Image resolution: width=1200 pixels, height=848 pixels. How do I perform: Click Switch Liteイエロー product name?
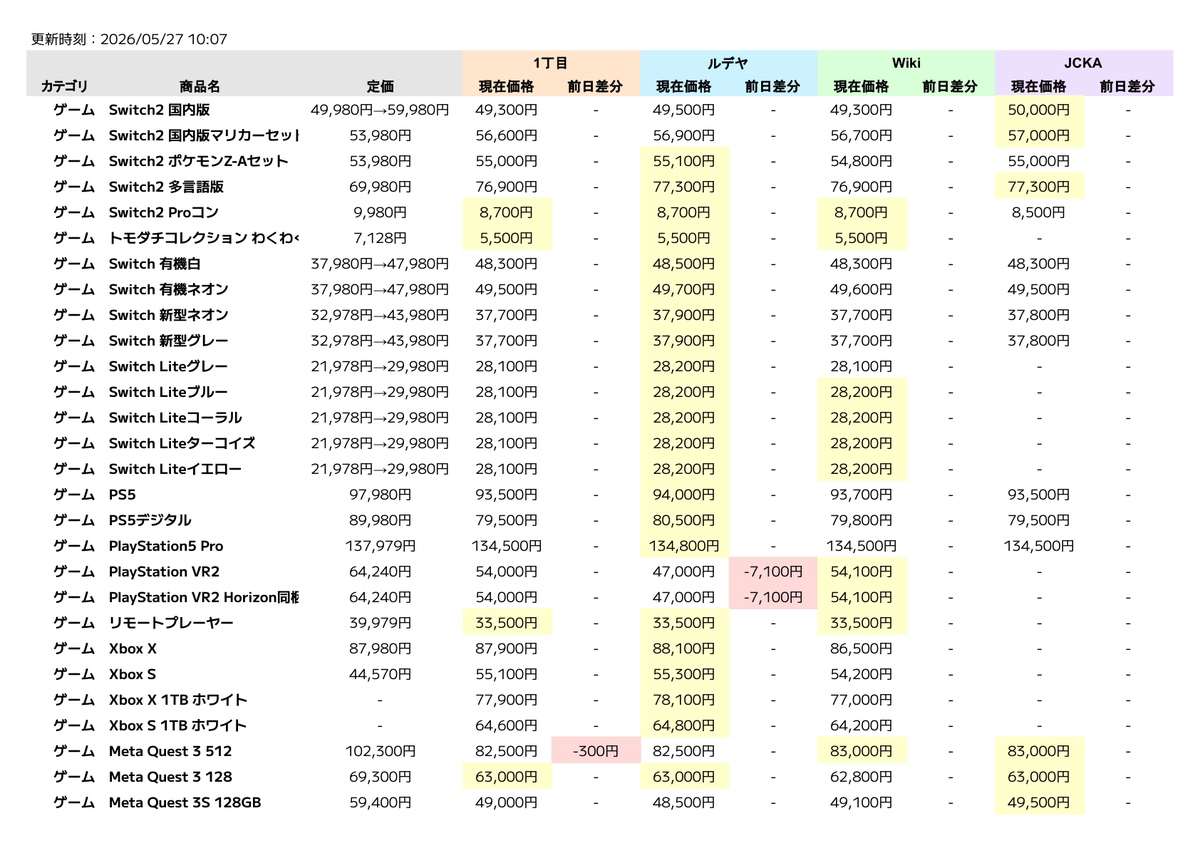[175, 469]
